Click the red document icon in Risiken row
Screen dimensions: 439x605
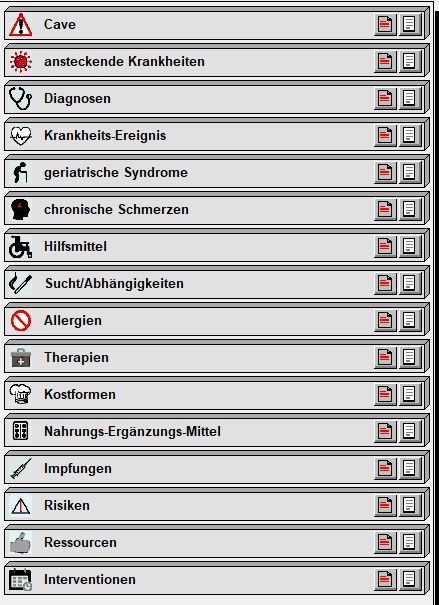click(x=385, y=505)
